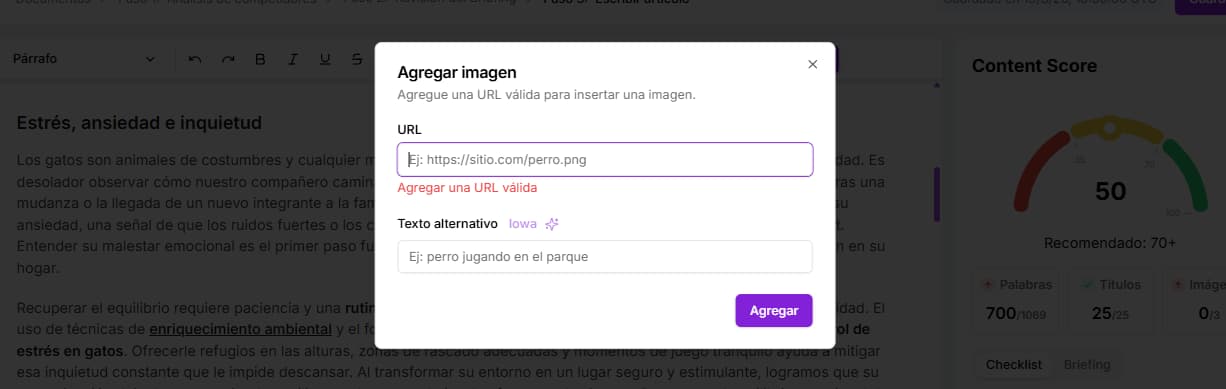Click the heading Estrés, ansiedad e inquietud

click(x=139, y=123)
